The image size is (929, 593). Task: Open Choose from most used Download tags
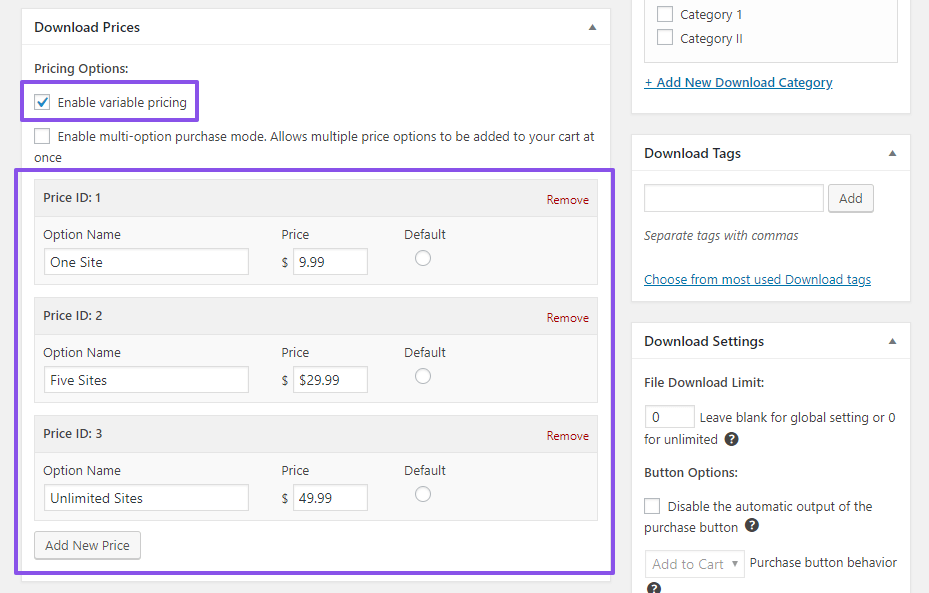pos(757,280)
